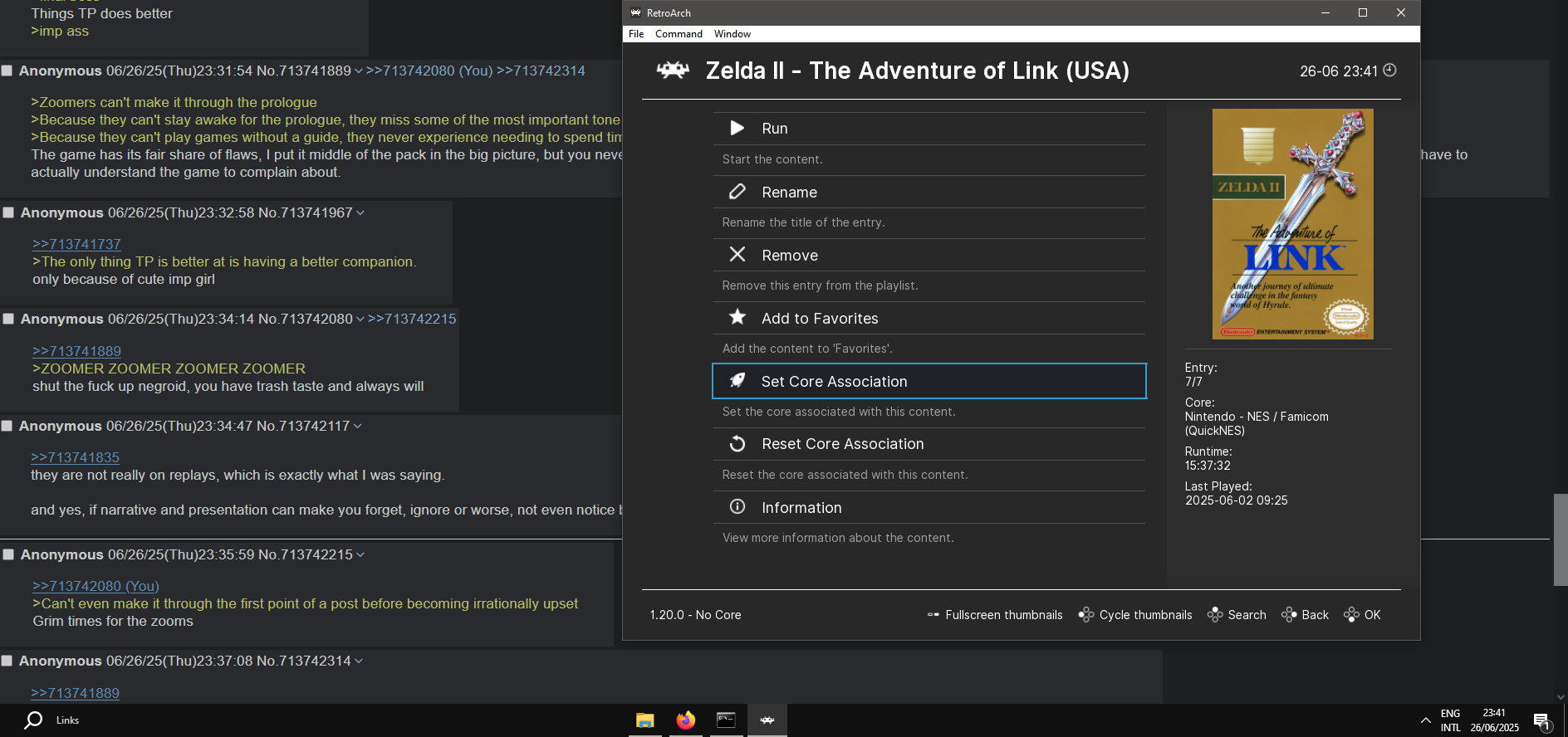The image size is (1568, 737).
Task: Expand post menu arrow for No.713742117
Action: [358, 427]
